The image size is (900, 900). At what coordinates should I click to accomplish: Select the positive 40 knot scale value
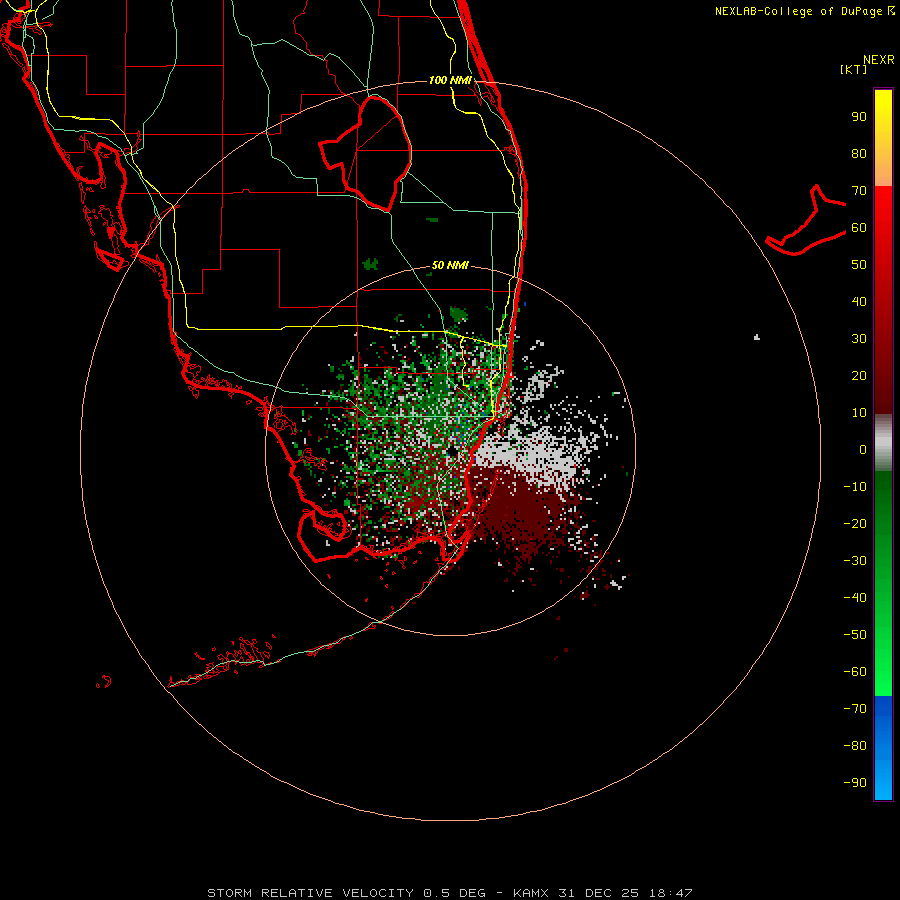[x=859, y=301]
